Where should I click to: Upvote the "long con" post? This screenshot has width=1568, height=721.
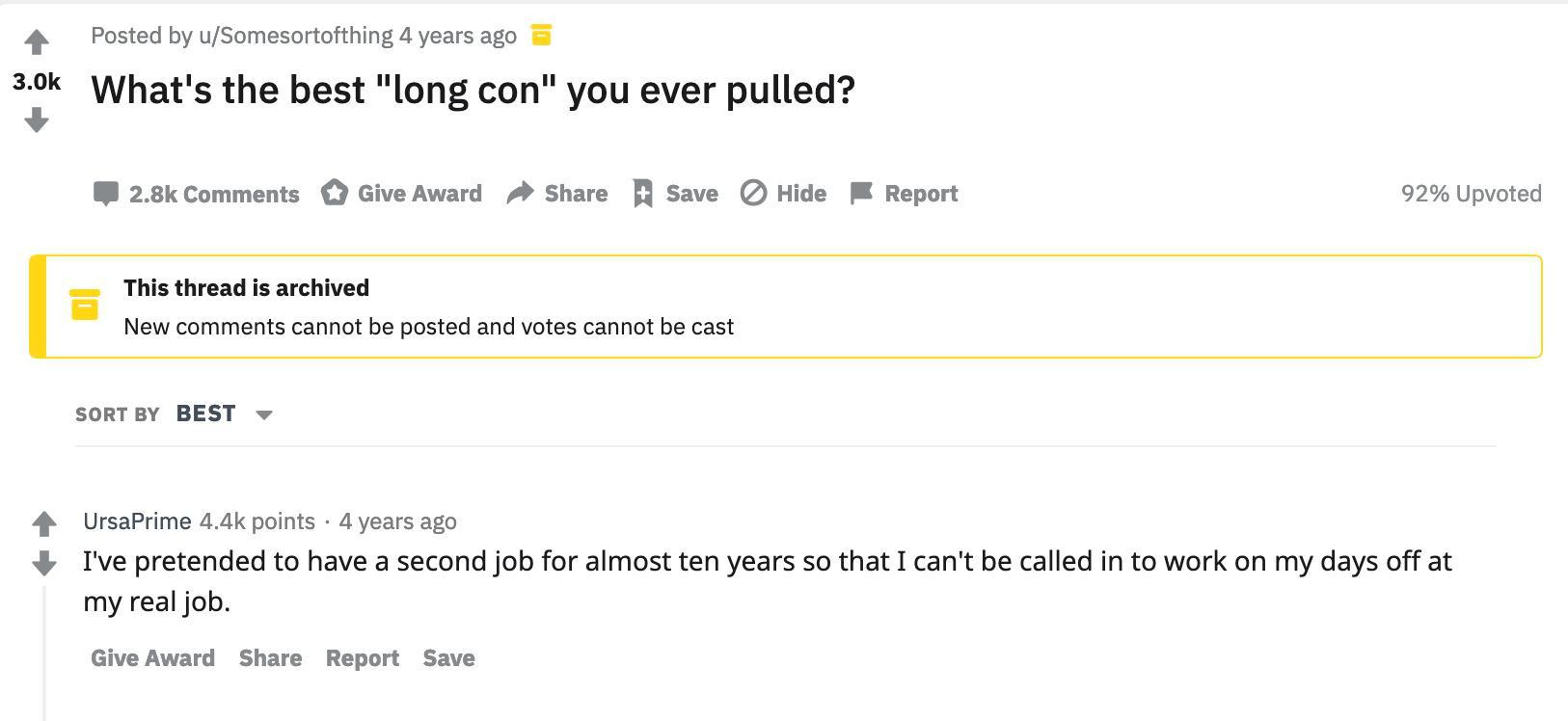37,42
